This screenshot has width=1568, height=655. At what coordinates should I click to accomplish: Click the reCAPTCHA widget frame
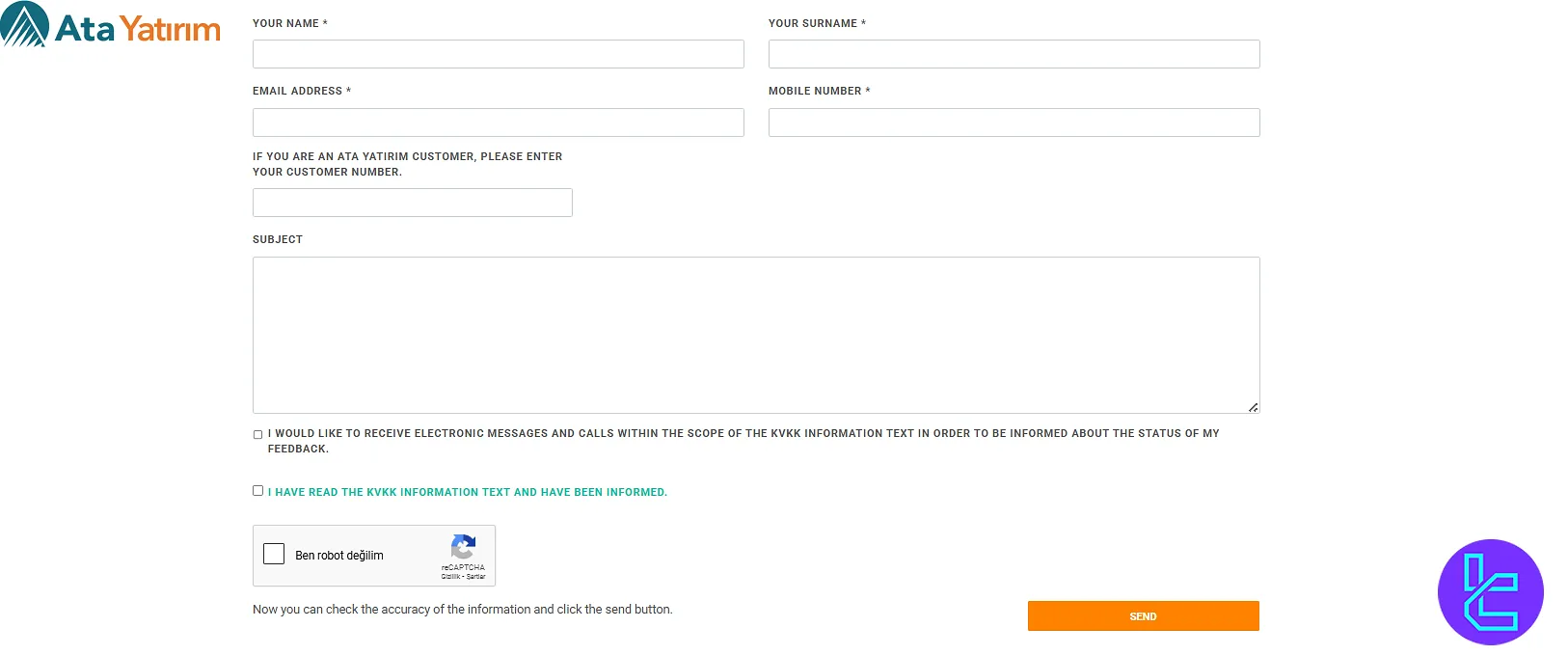click(x=374, y=556)
